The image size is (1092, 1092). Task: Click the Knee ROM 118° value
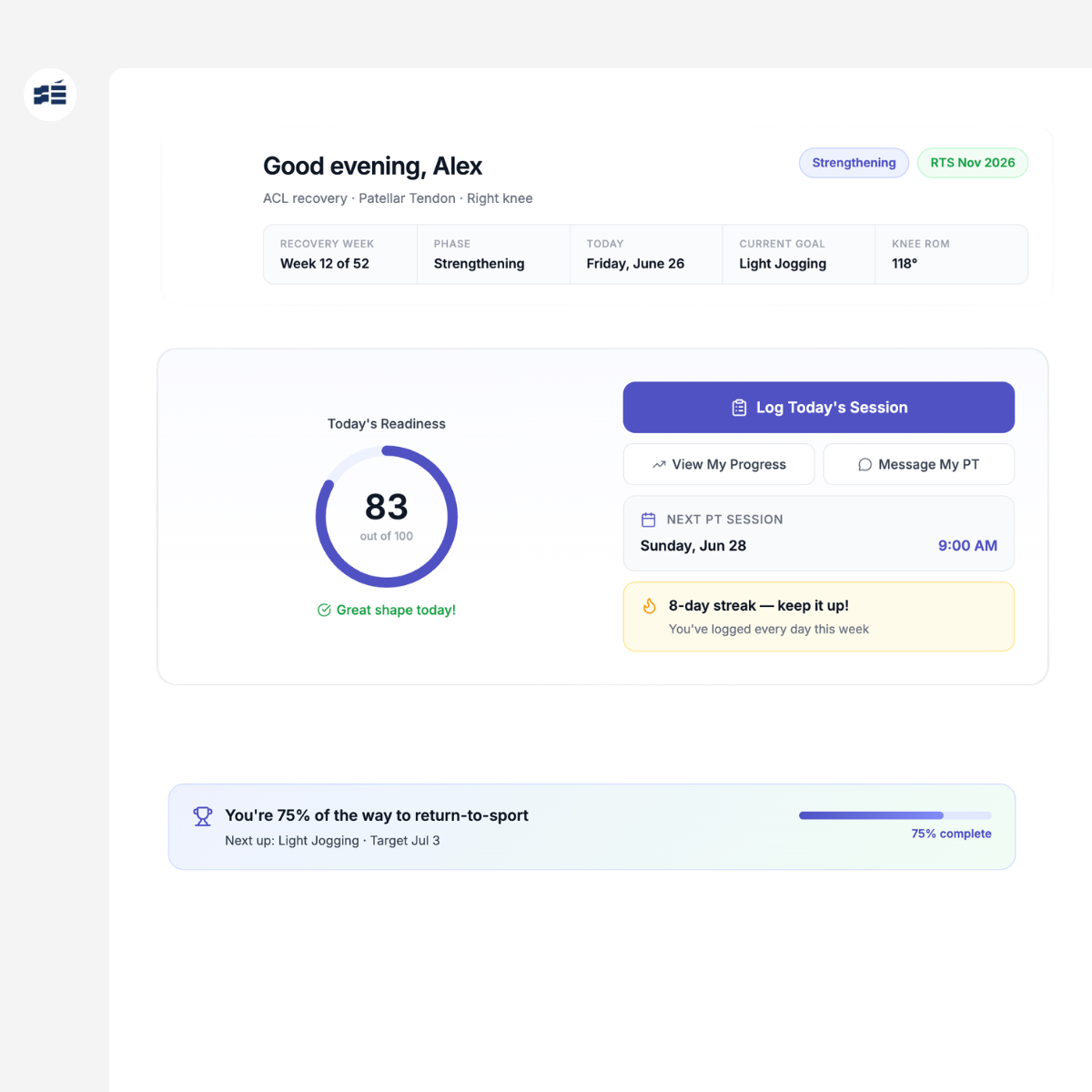tap(905, 263)
